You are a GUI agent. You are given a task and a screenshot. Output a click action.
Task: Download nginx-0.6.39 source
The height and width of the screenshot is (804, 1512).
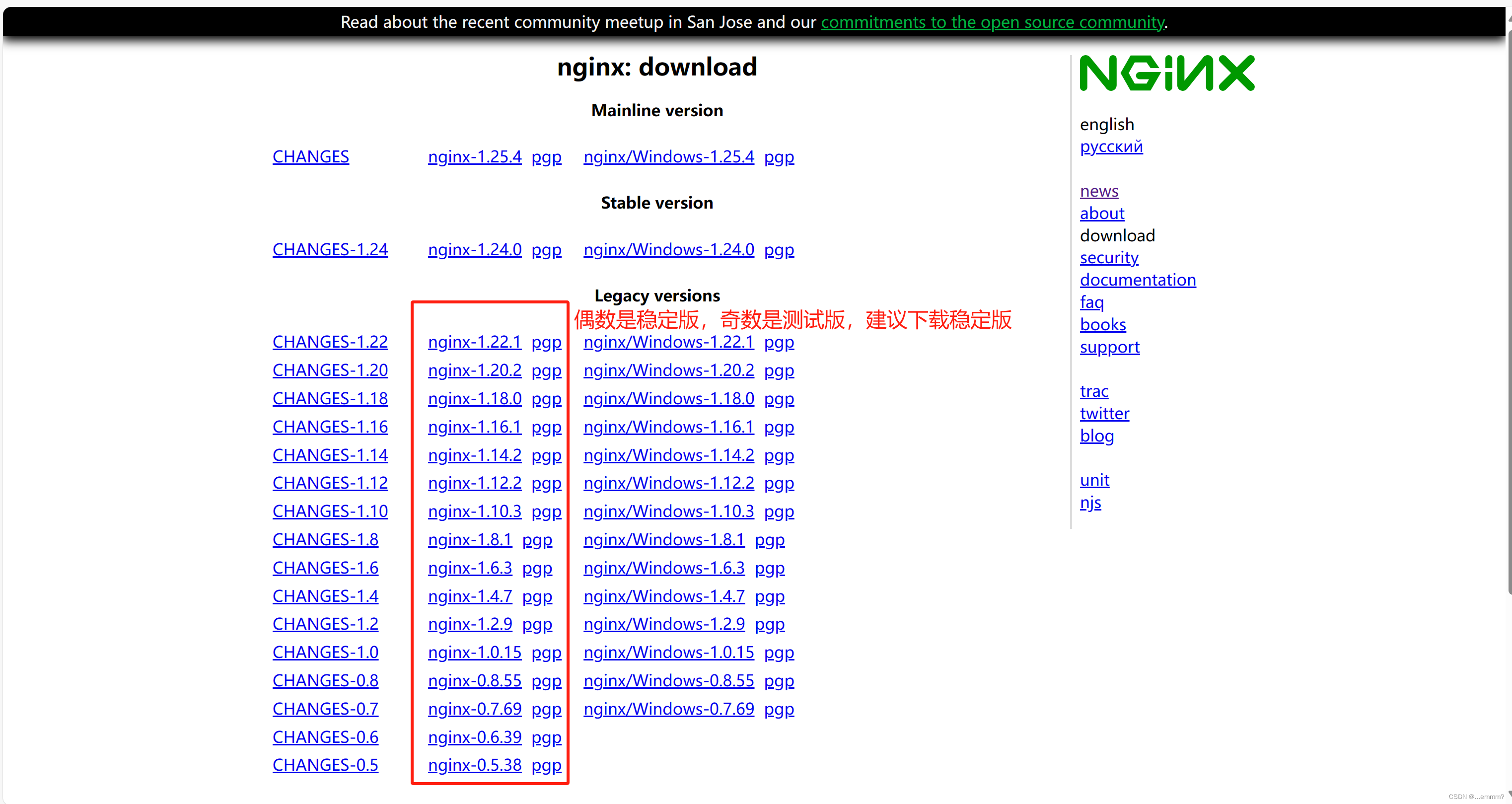(474, 737)
